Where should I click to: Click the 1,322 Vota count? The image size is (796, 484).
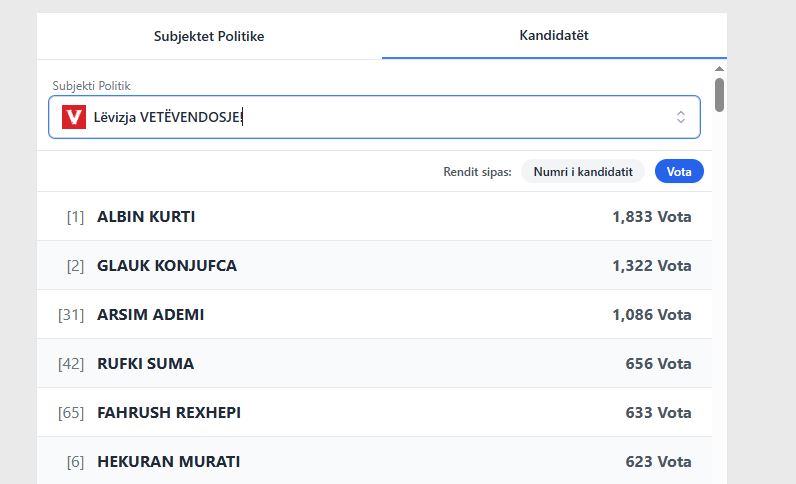point(651,266)
